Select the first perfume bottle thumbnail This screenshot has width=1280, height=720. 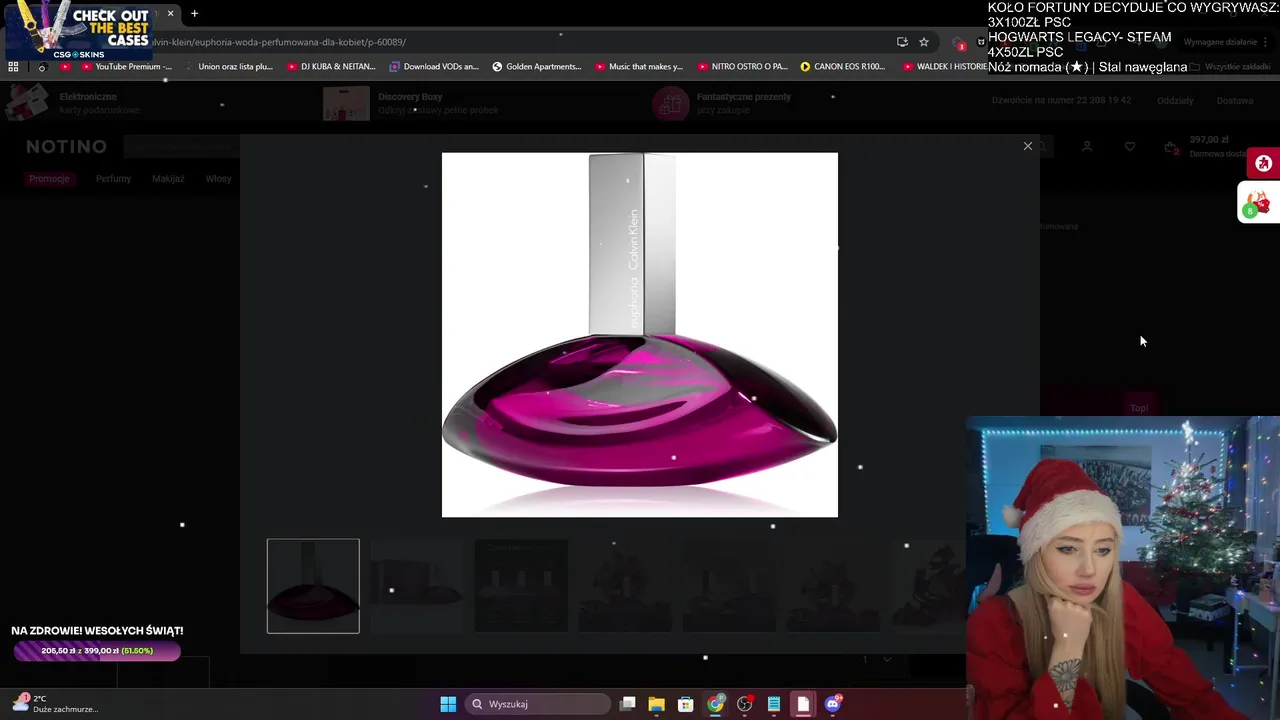point(313,586)
